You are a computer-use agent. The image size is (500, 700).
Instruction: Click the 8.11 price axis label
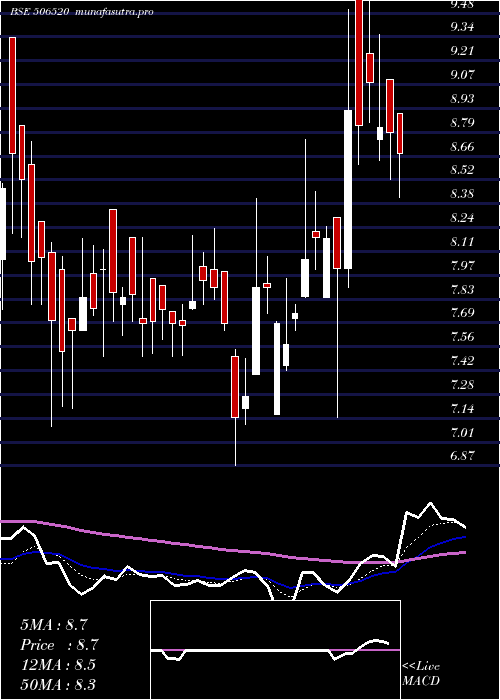coord(462,242)
